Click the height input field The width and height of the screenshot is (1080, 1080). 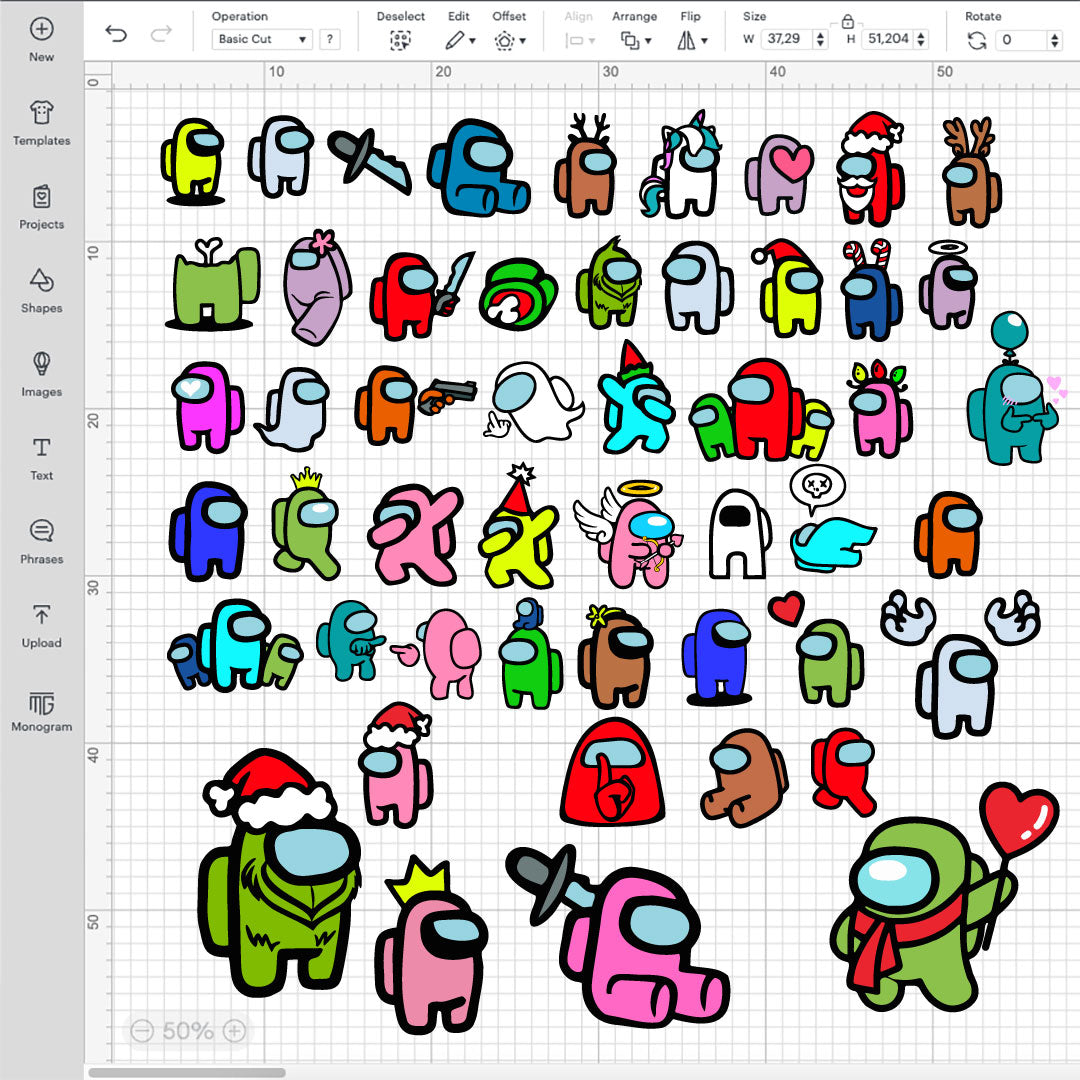[888, 39]
